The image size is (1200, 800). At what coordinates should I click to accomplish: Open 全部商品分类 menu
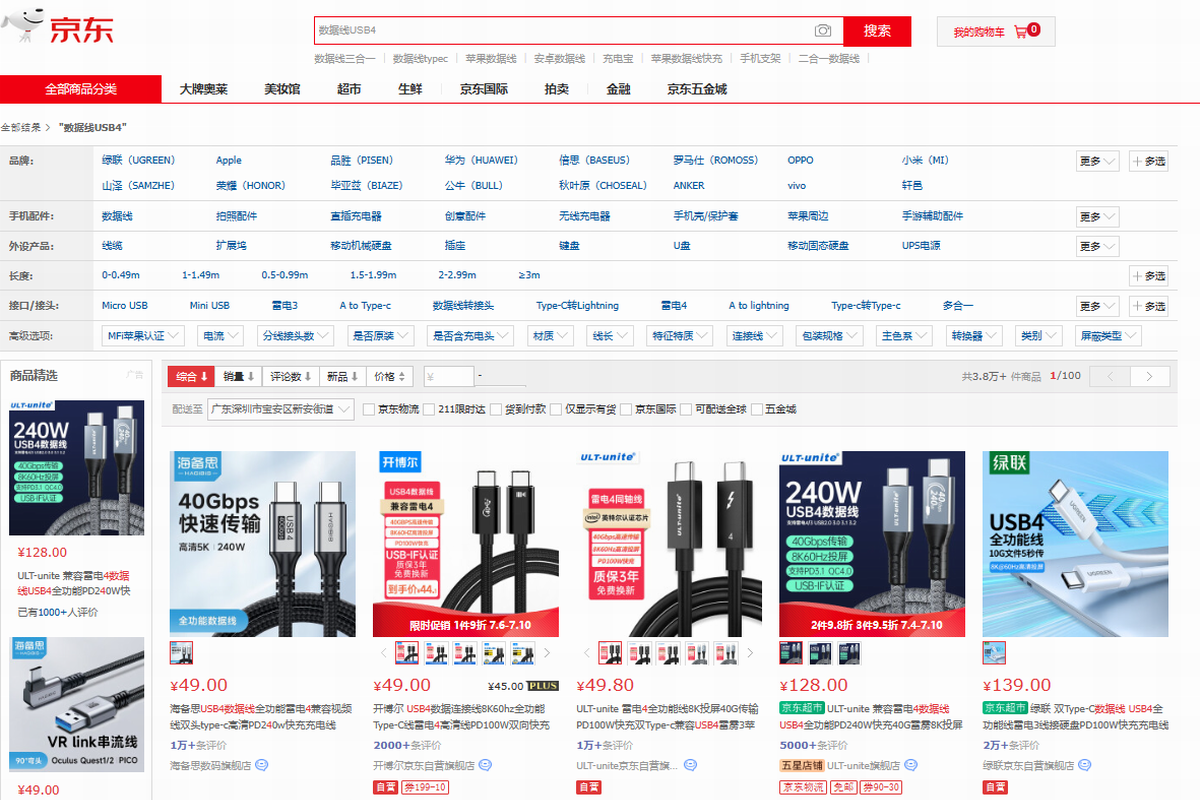tap(81, 89)
